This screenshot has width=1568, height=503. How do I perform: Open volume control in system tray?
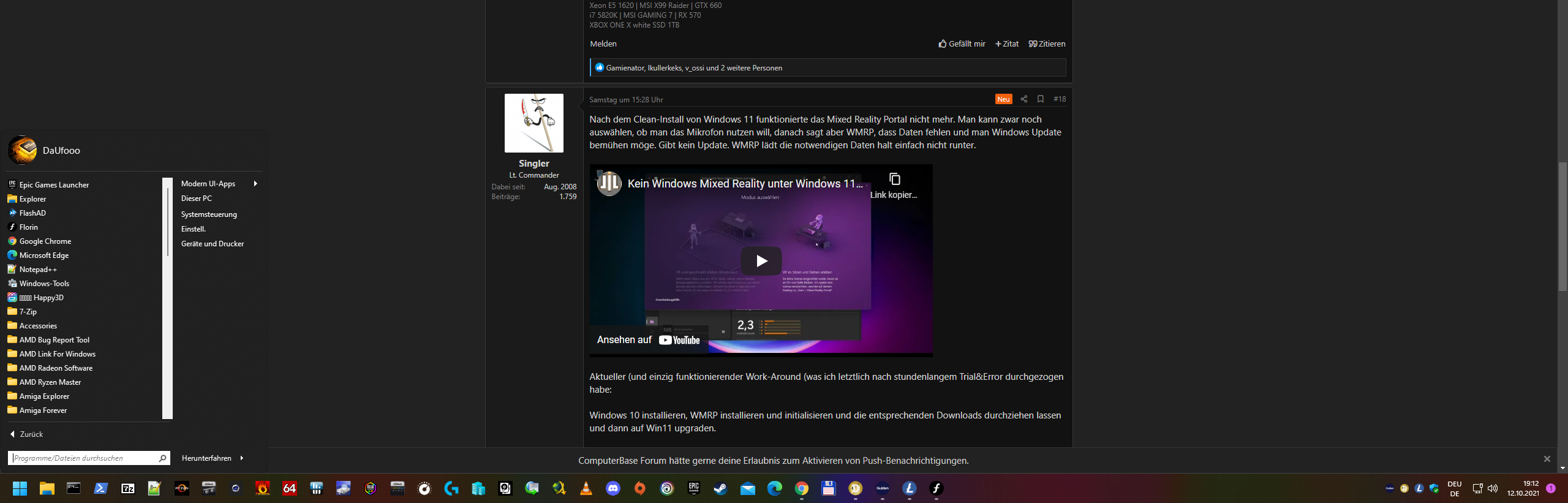(1493, 488)
